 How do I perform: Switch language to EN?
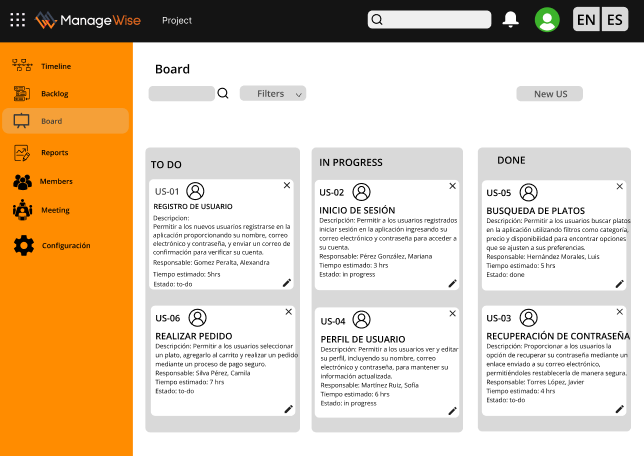[586, 20]
